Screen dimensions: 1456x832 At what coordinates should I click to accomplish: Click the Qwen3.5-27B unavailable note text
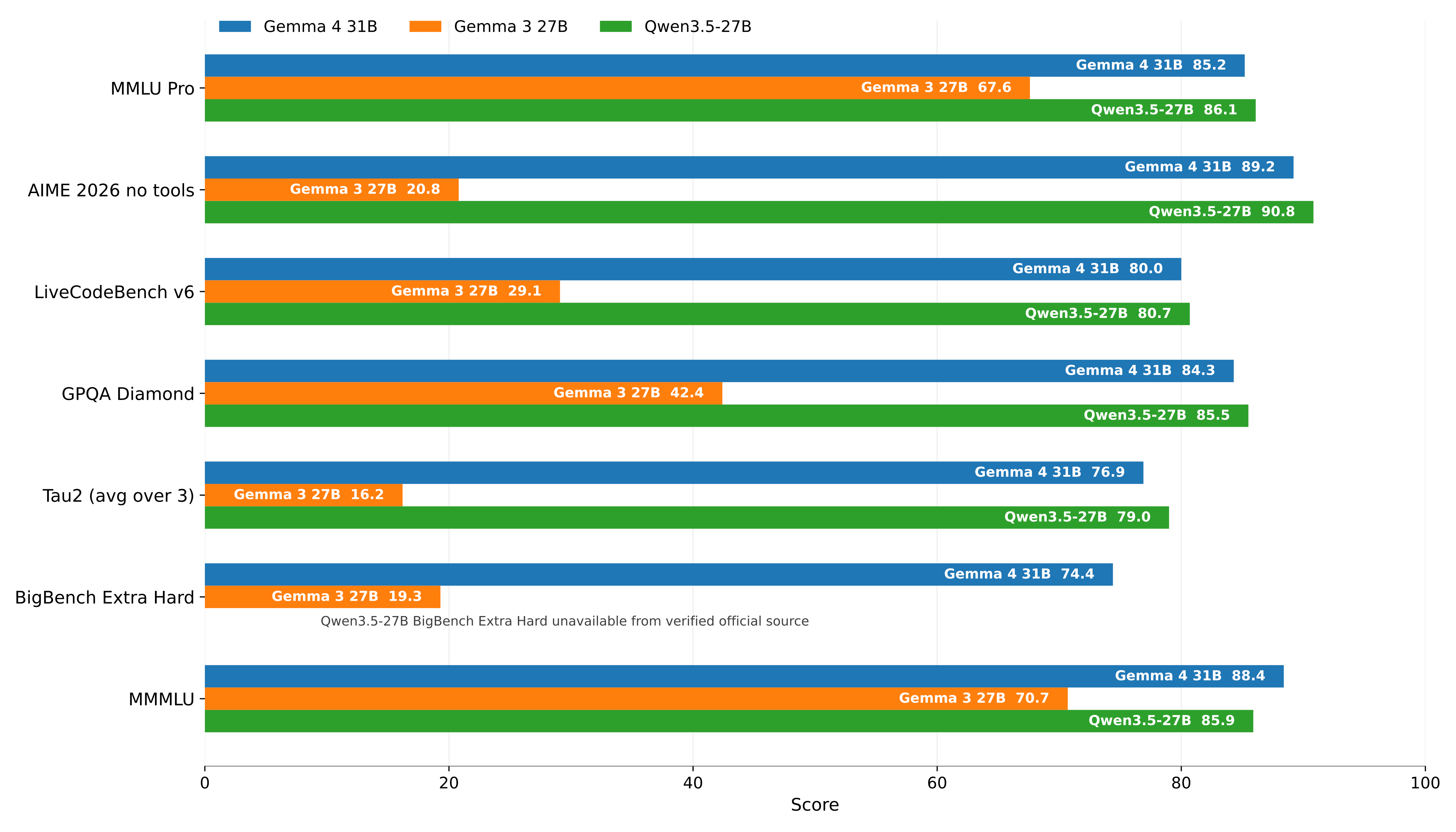(565, 621)
